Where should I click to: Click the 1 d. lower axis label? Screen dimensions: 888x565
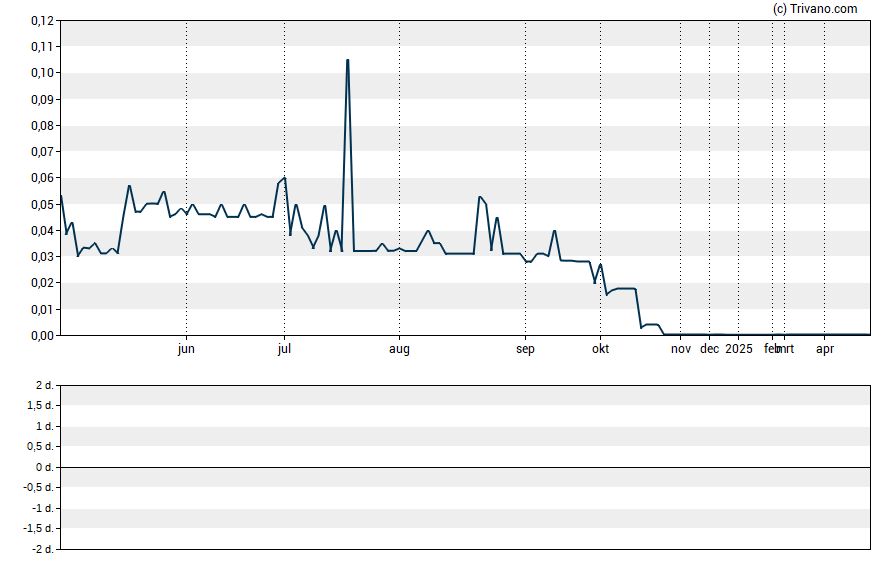(45, 426)
